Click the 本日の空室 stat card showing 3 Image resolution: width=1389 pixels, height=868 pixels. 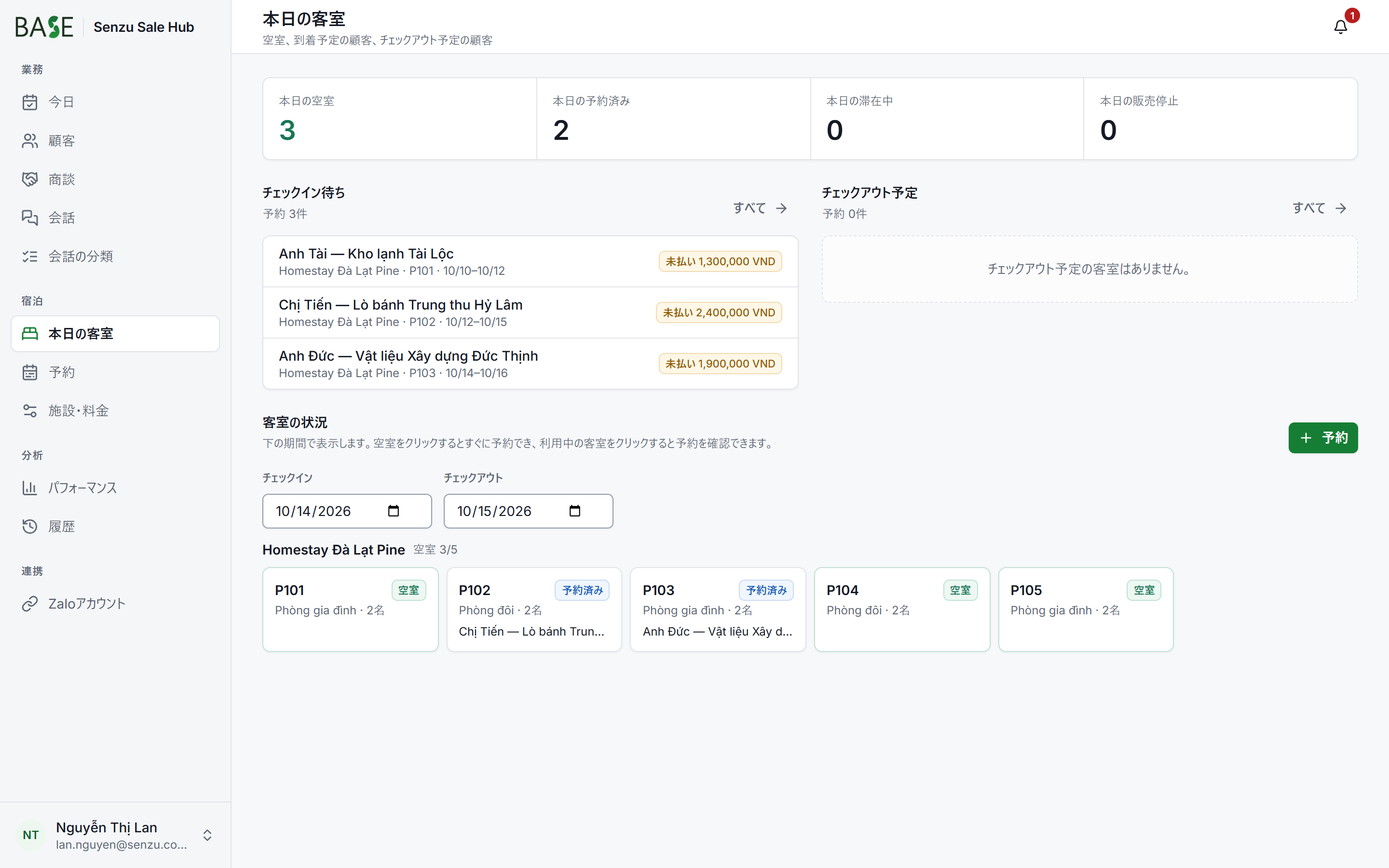pyautogui.click(x=399, y=119)
